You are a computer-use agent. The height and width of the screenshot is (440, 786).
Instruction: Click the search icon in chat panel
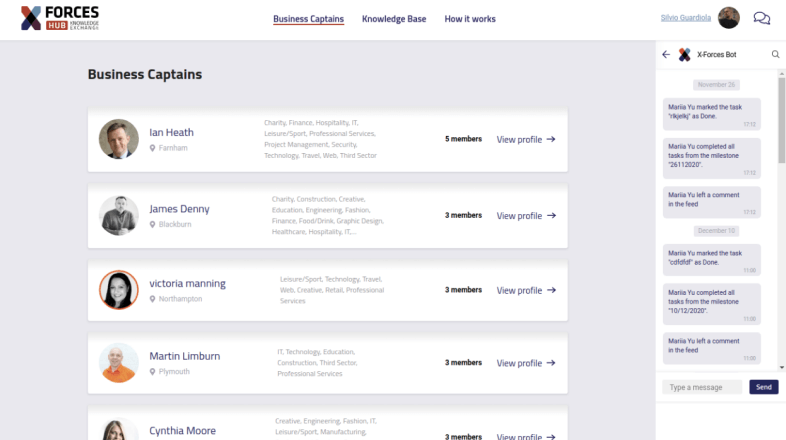tap(775, 55)
